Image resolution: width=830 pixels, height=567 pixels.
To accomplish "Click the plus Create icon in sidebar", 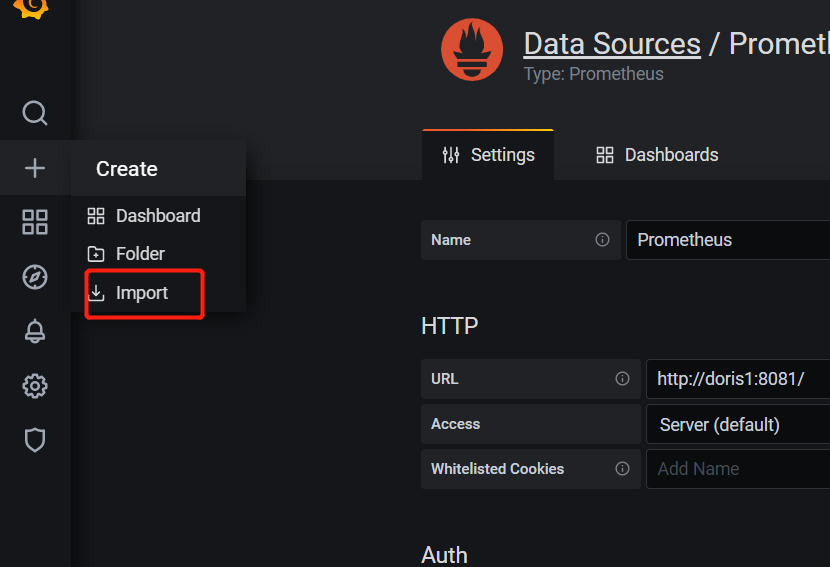I will [35, 168].
